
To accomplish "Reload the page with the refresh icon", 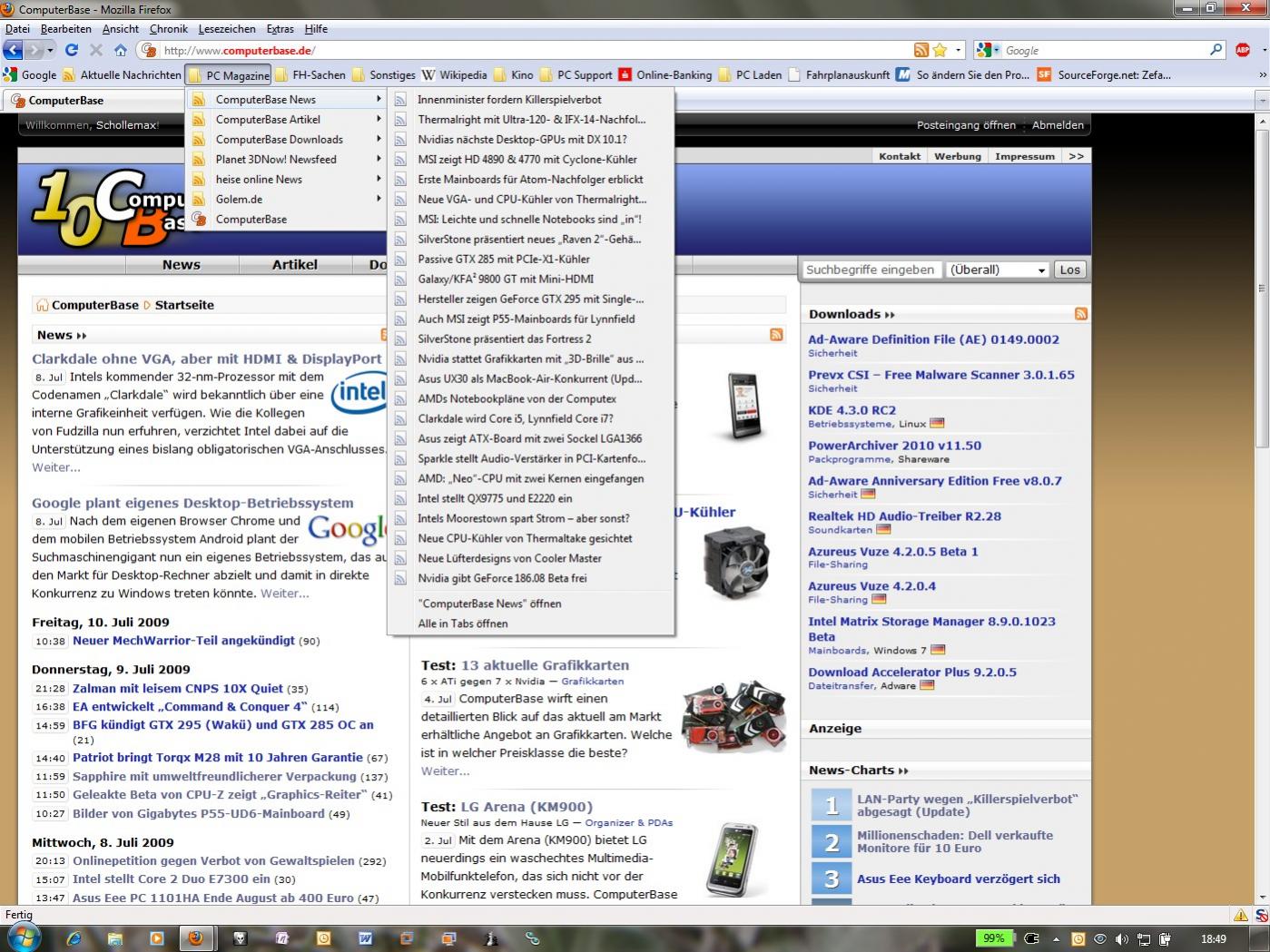I will [72, 50].
